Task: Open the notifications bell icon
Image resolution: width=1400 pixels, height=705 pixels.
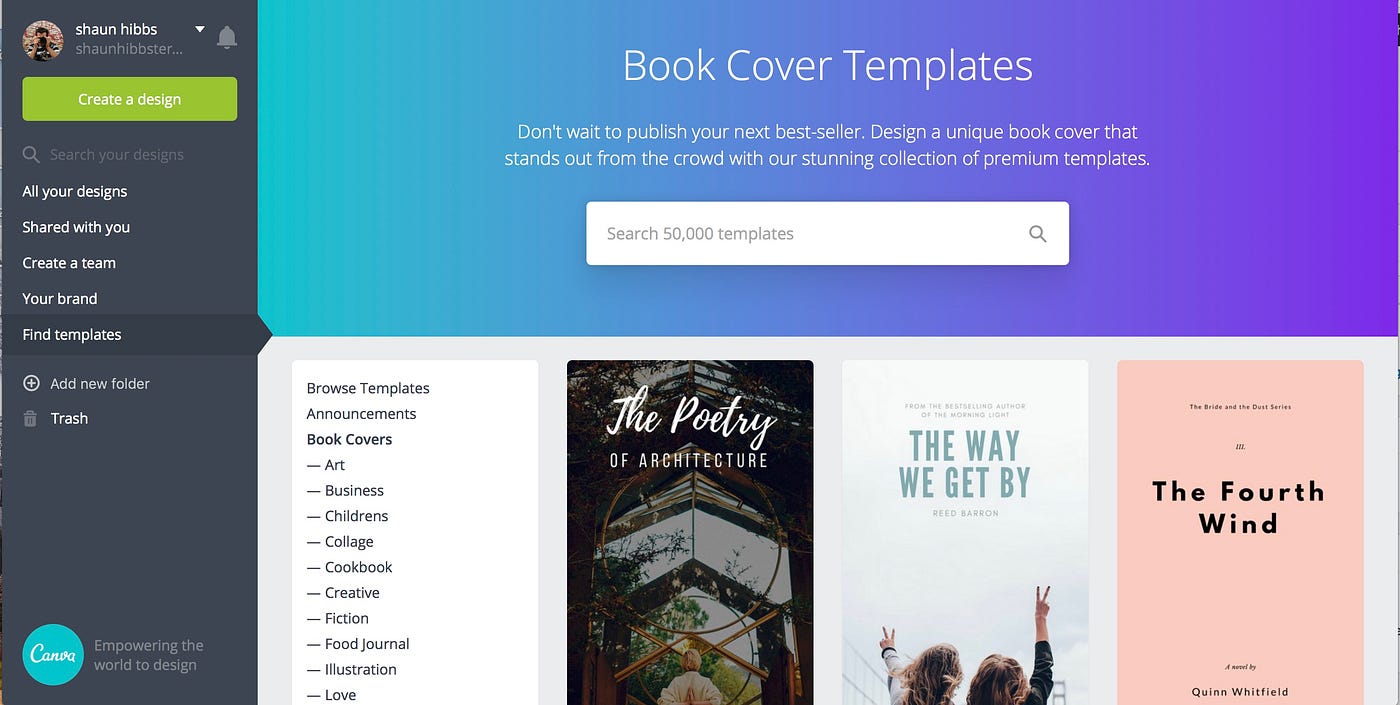Action: pyautogui.click(x=227, y=38)
